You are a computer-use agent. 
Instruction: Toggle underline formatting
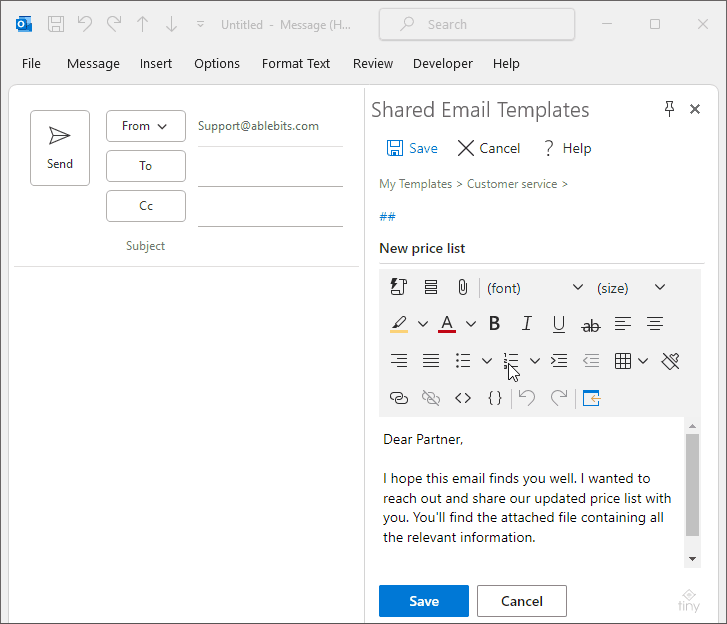coord(559,324)
